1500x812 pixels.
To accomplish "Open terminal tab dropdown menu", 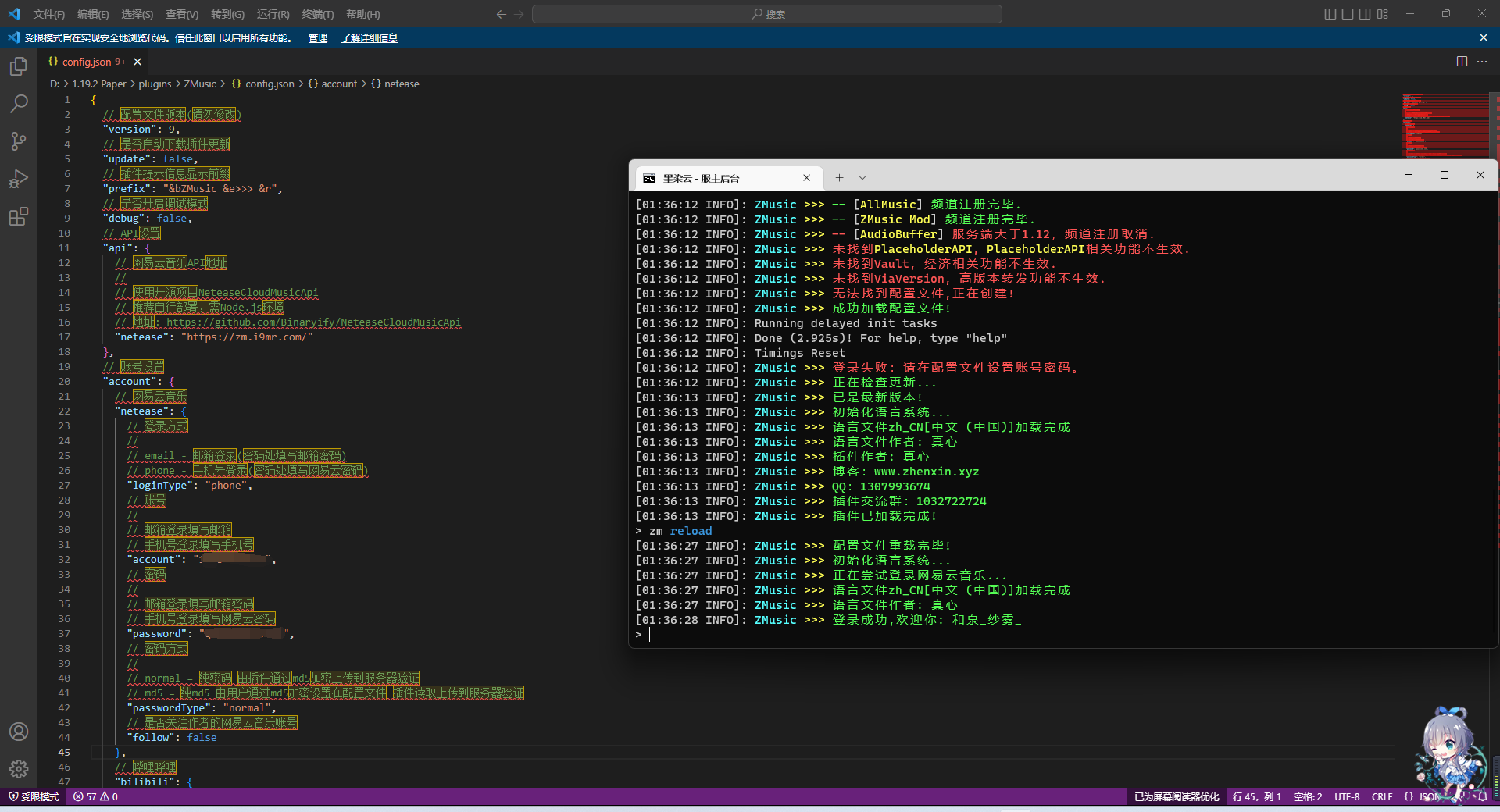I will coord(862,178).
